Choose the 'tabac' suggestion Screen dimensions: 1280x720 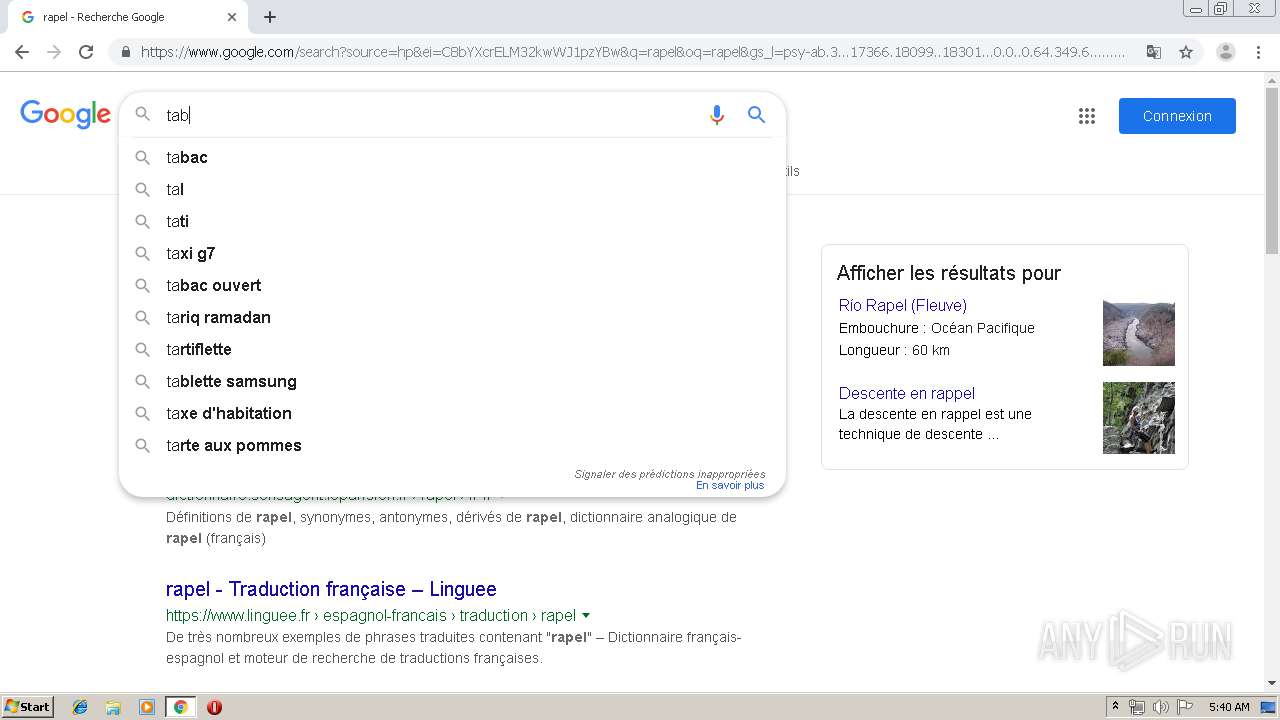coord(452,157)
